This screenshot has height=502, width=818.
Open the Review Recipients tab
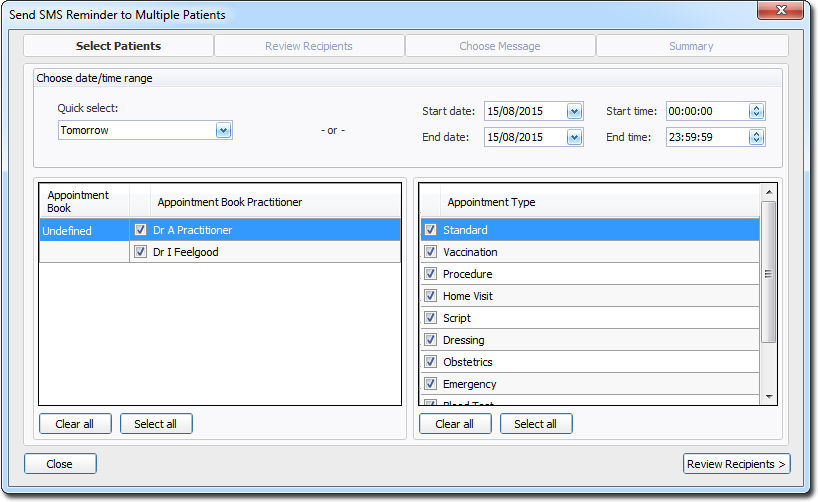click(x=309, y=46)
